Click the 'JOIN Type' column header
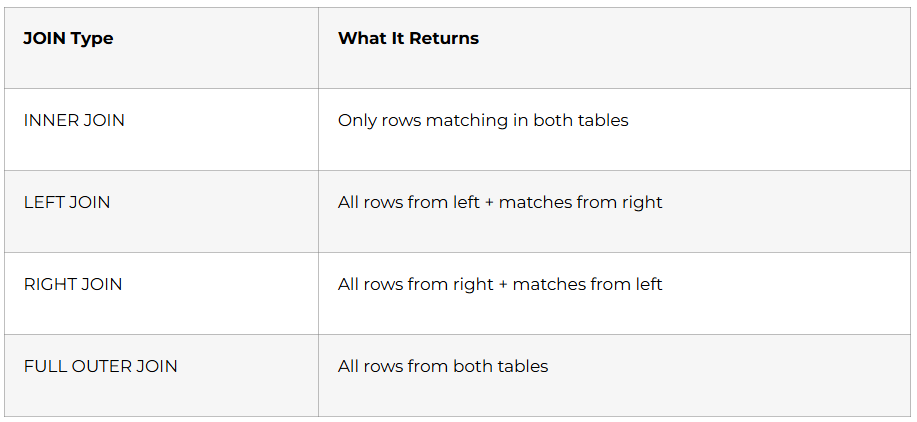The height and width of the screenshot is (422, 917). (68, 39)
